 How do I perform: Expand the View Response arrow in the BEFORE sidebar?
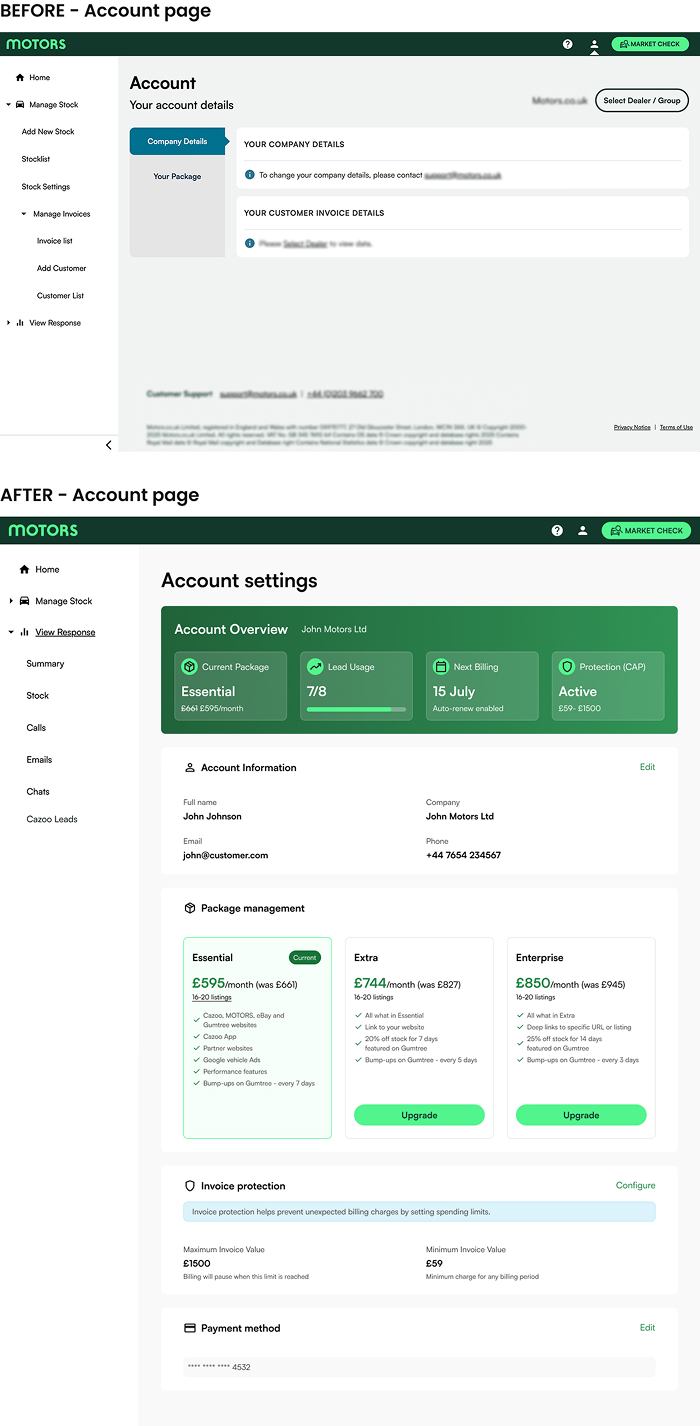[9, 323]
